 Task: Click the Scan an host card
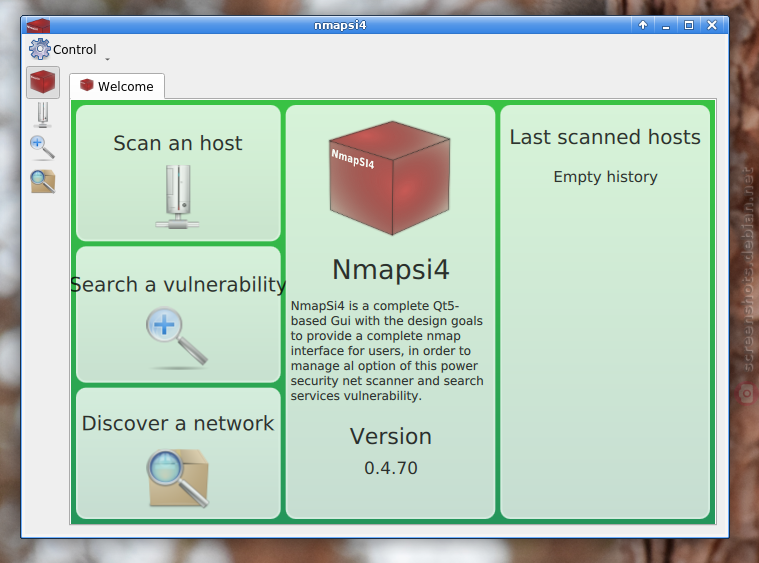point(178,173)
